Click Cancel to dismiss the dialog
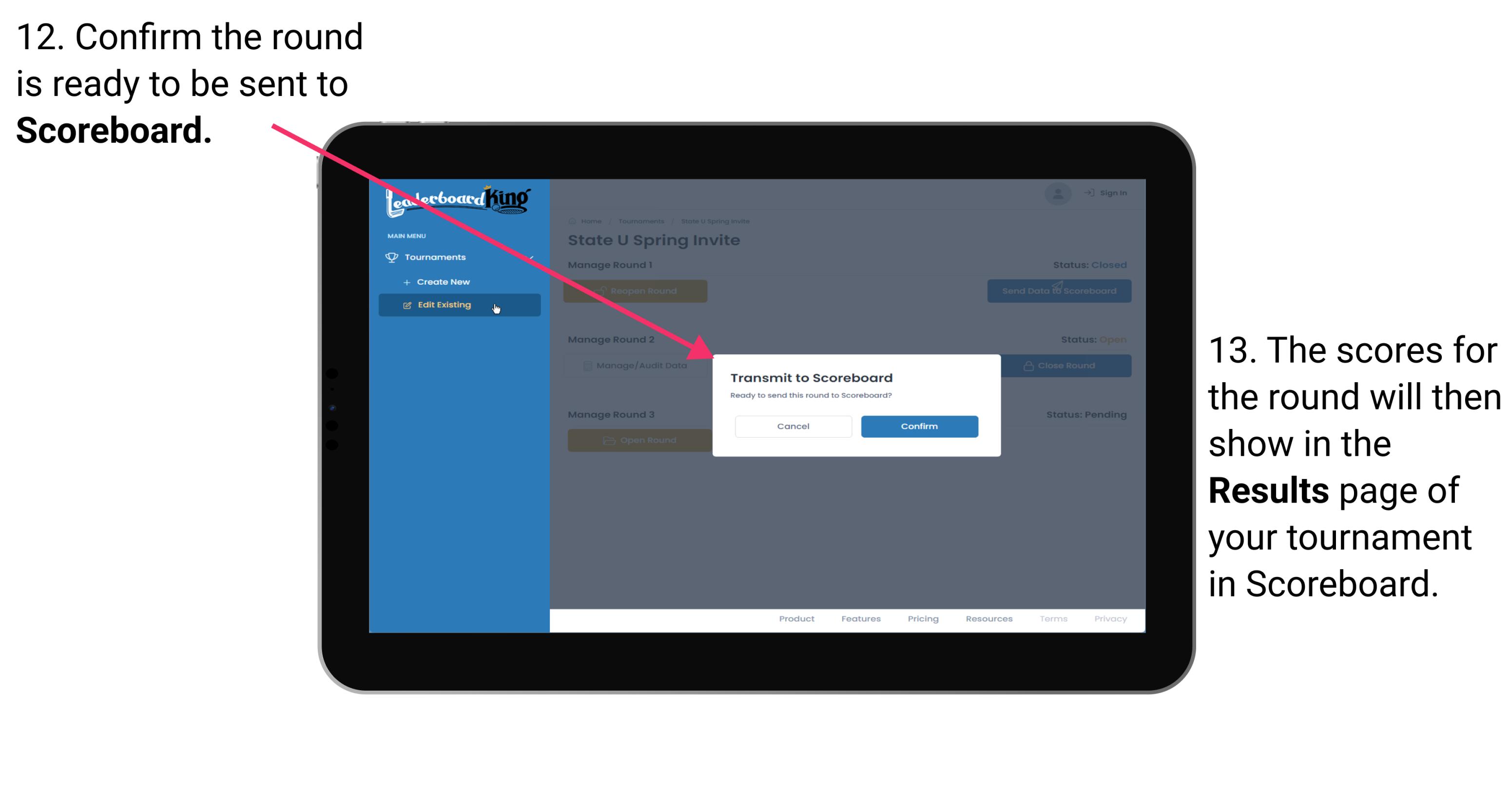 tap(792, 426)
